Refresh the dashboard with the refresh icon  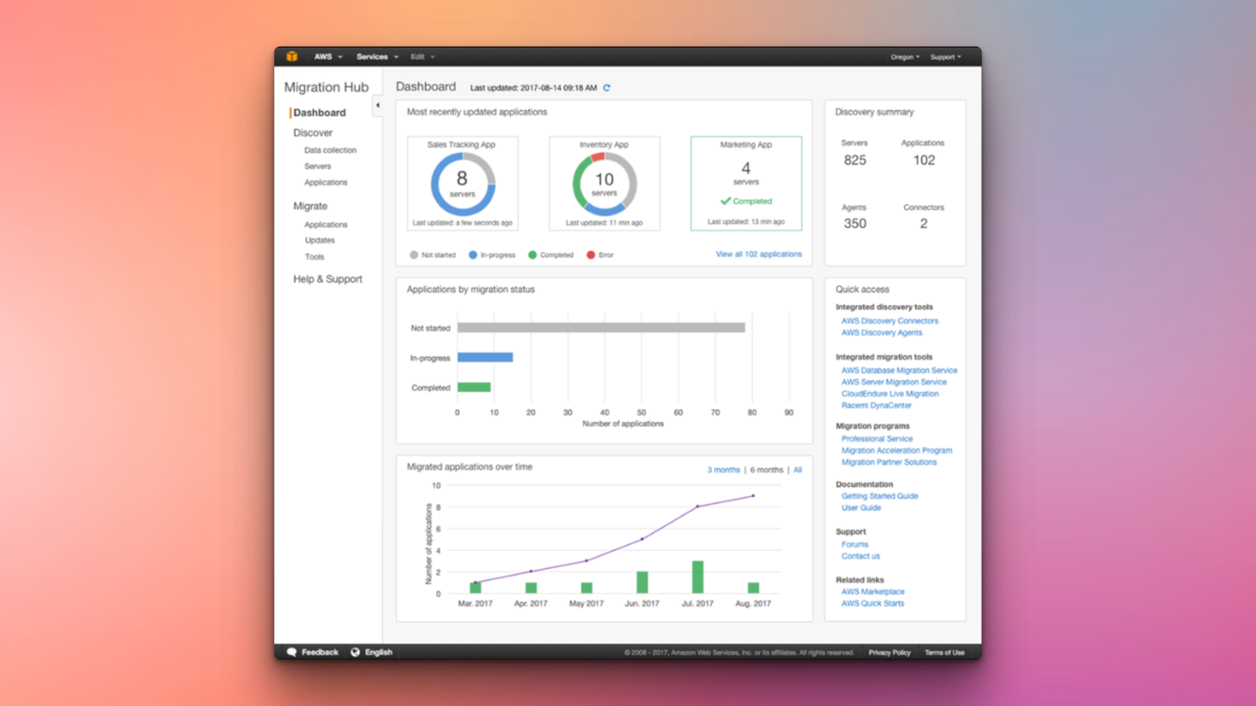tap(607, 87)
